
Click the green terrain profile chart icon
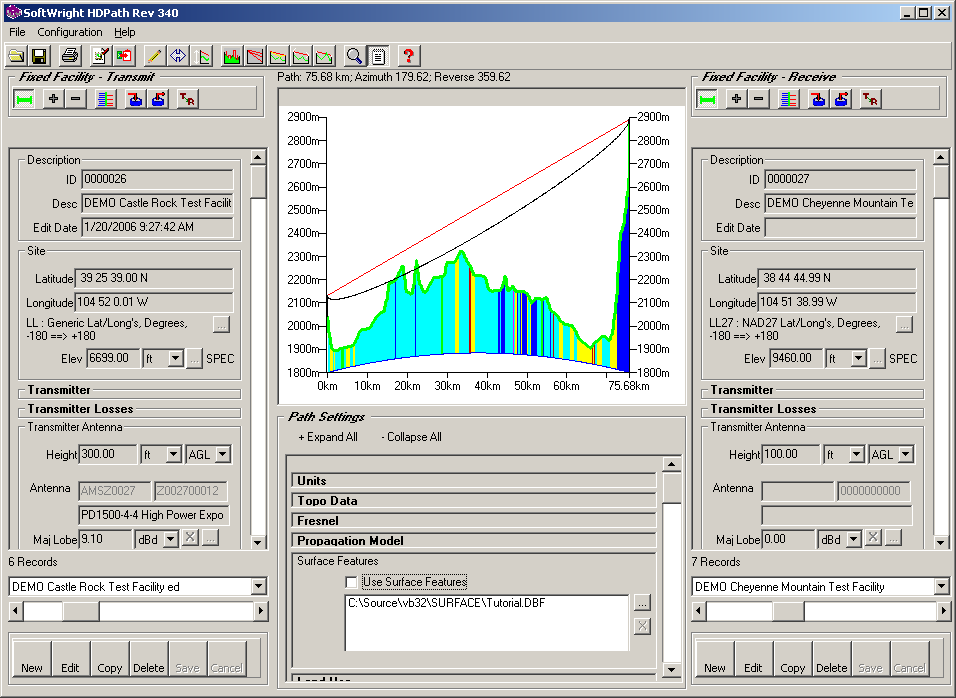(232, 56)
